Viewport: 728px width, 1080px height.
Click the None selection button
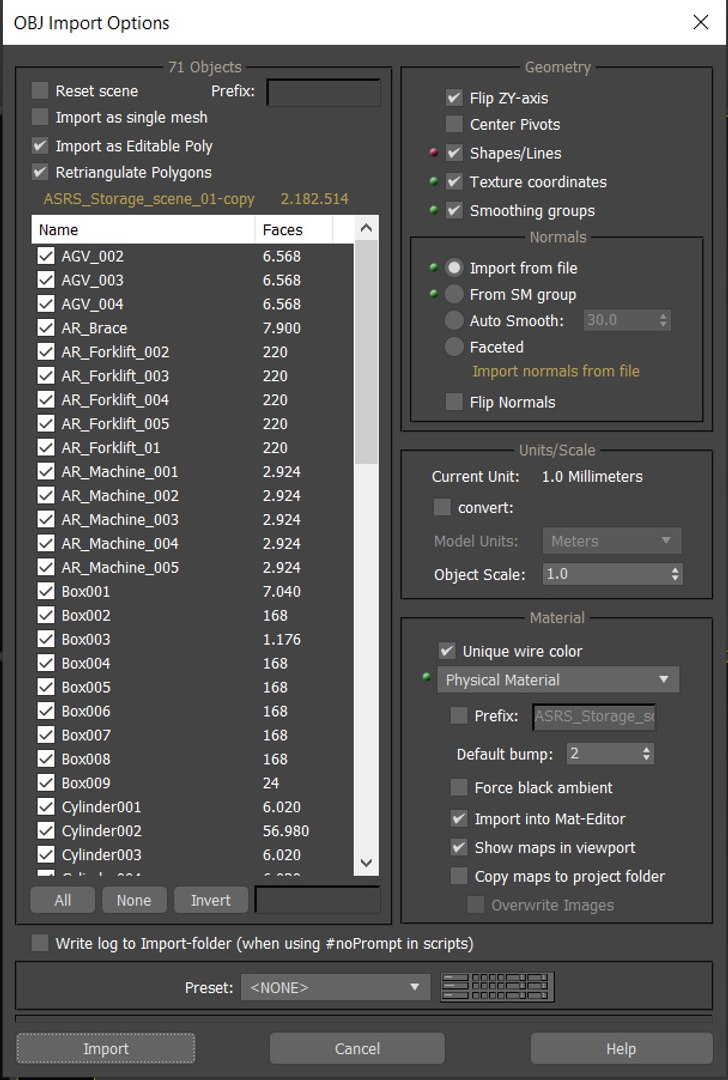tap(134, 900)
